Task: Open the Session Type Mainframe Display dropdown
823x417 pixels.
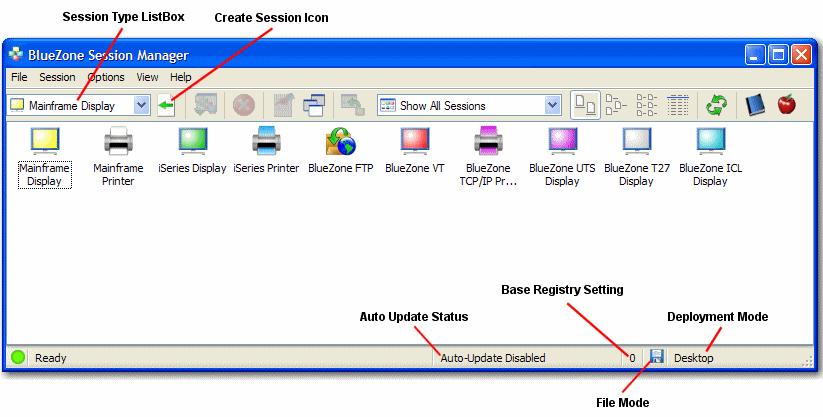Action: 141,106
